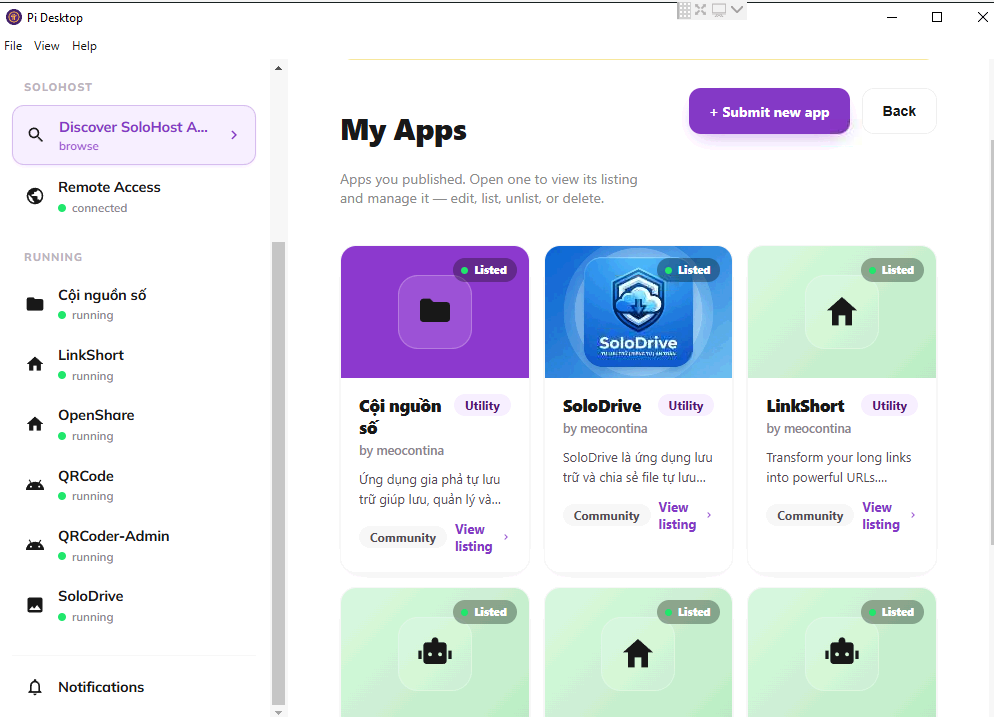Click the home icon beside LinkShort in sidebar

(x=35, y=364)
